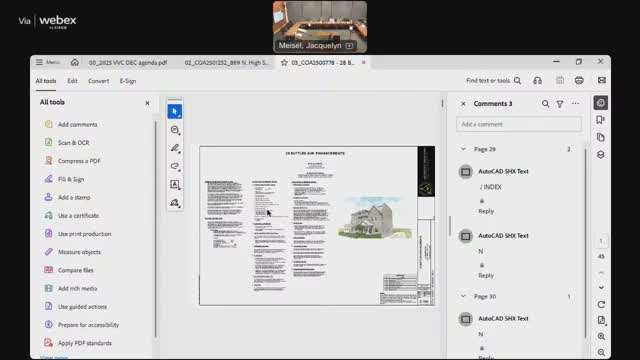Open Measure objects tool
The width and height of the screenshot is (640, 360).
point(79,252)
